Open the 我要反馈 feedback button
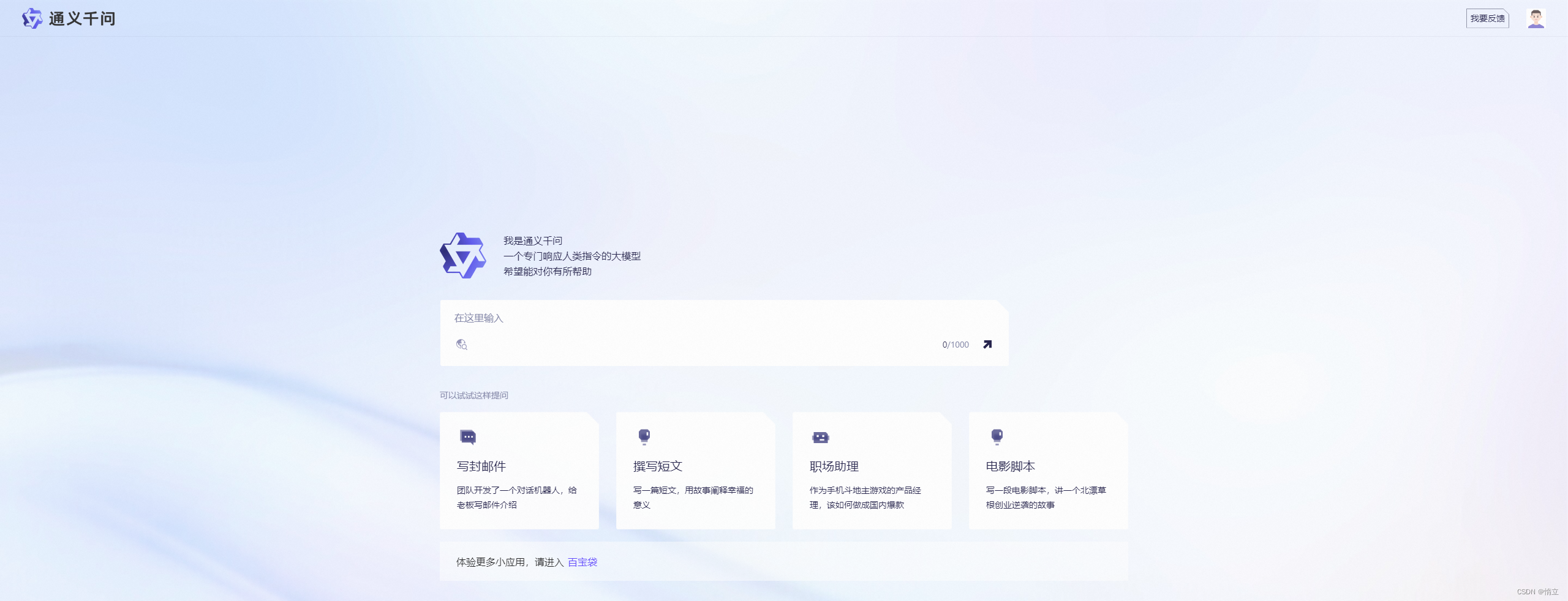 click(x=1487, y=18)
